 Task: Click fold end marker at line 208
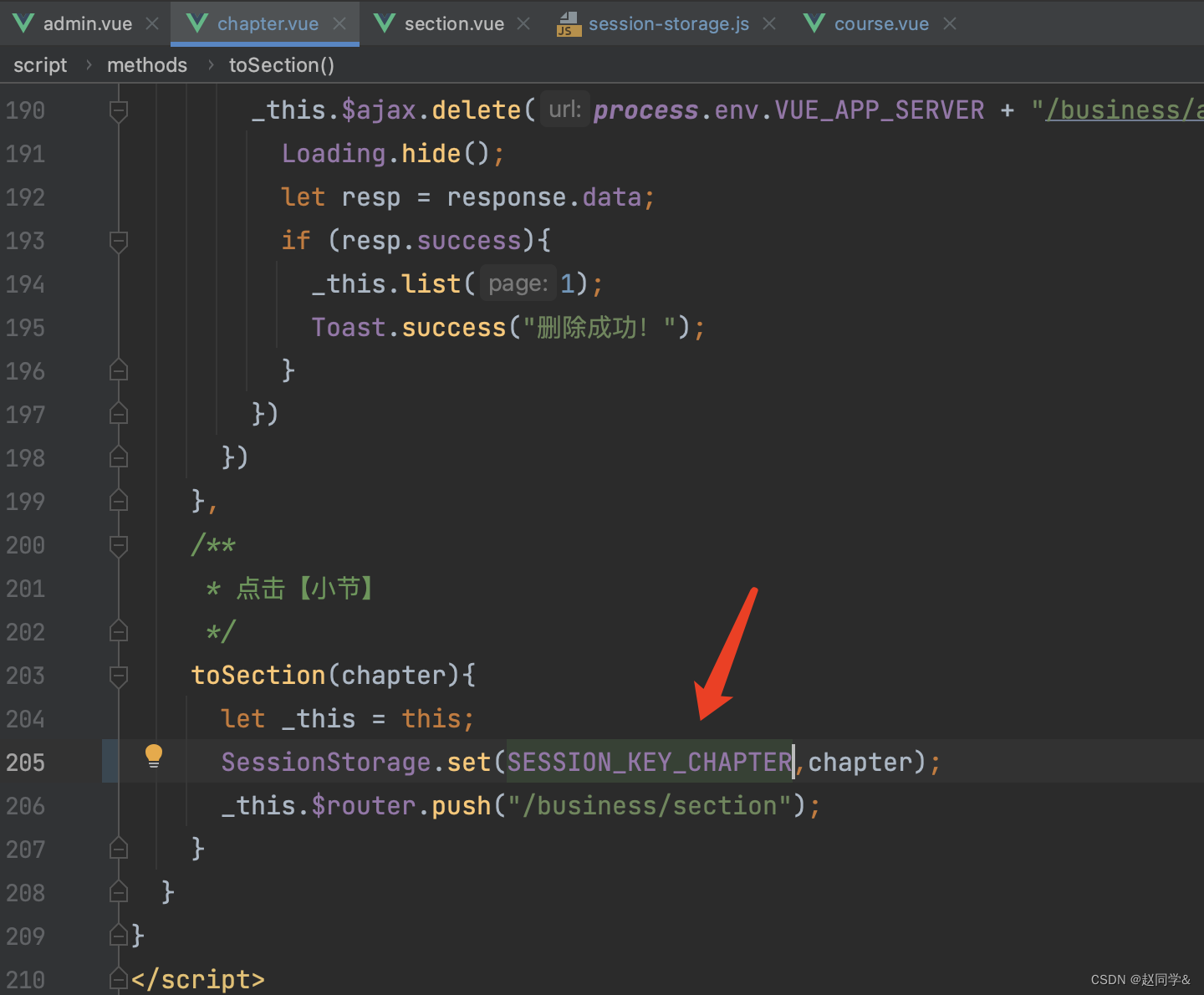click(x=119, y=892)
